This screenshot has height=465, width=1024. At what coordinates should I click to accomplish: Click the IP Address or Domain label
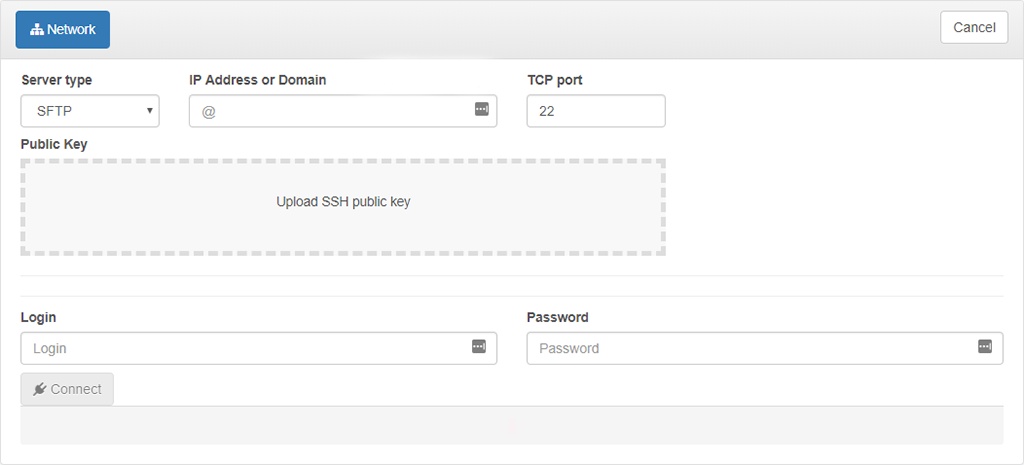click(x=257, y=80)
